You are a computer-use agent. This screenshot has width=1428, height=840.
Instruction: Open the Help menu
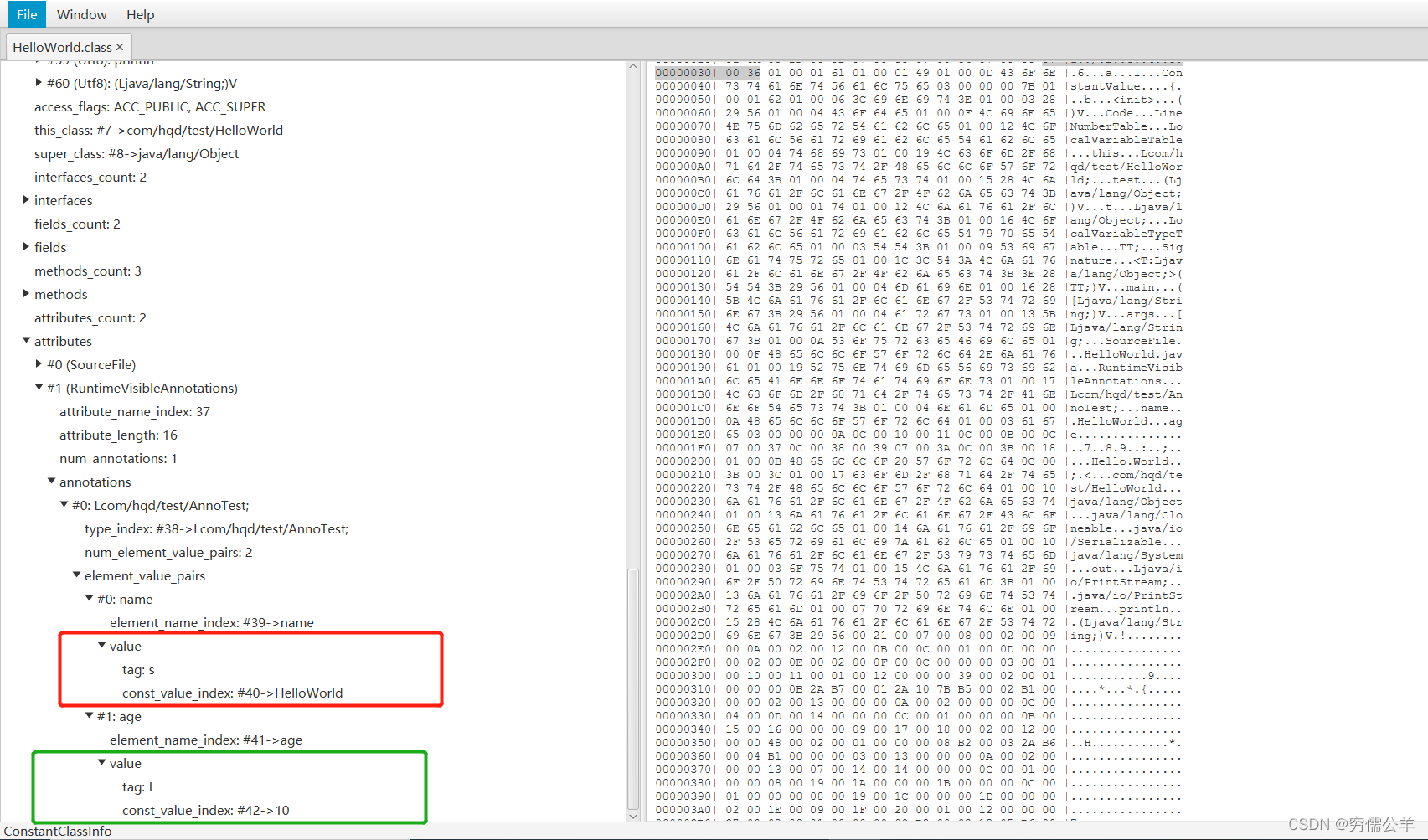tap(141, 14)
